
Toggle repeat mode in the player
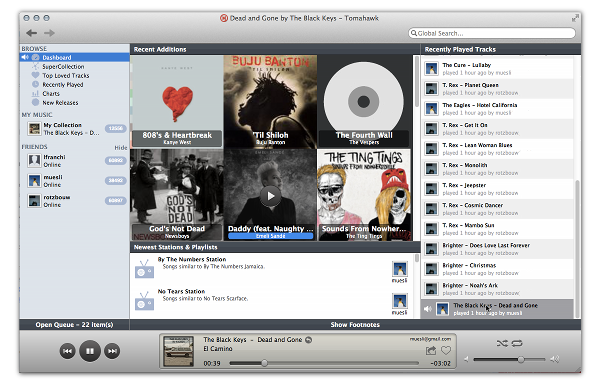coord(517,343)
